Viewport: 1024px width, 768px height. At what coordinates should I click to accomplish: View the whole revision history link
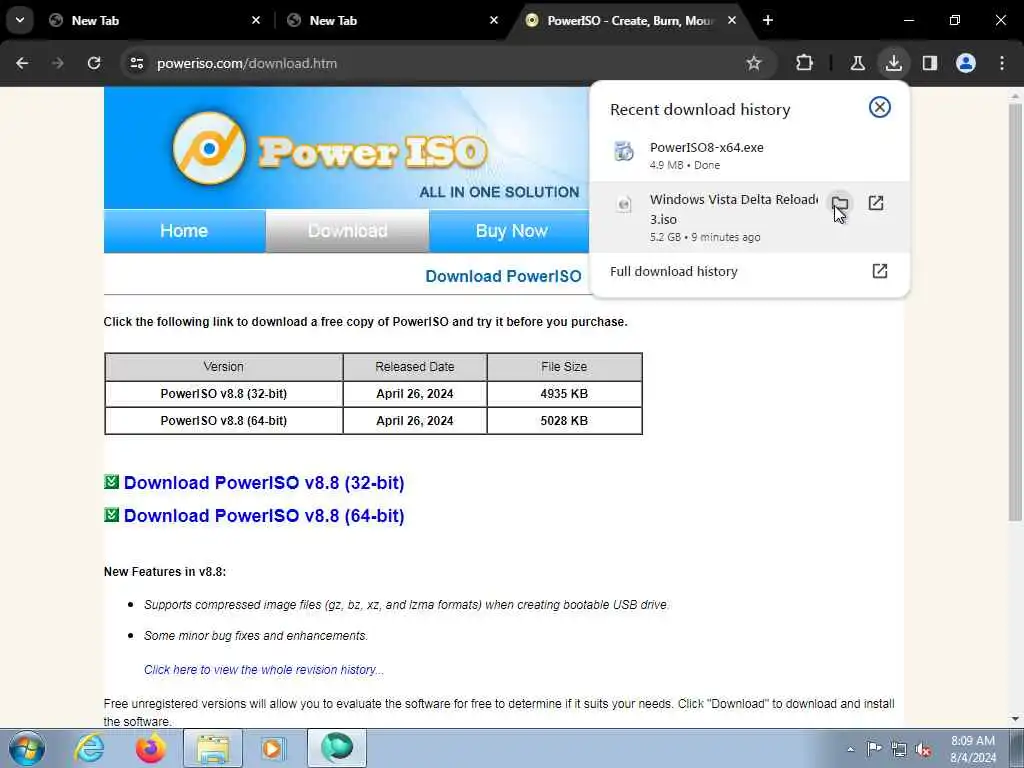pyautogui.click(x=264, y=670)
